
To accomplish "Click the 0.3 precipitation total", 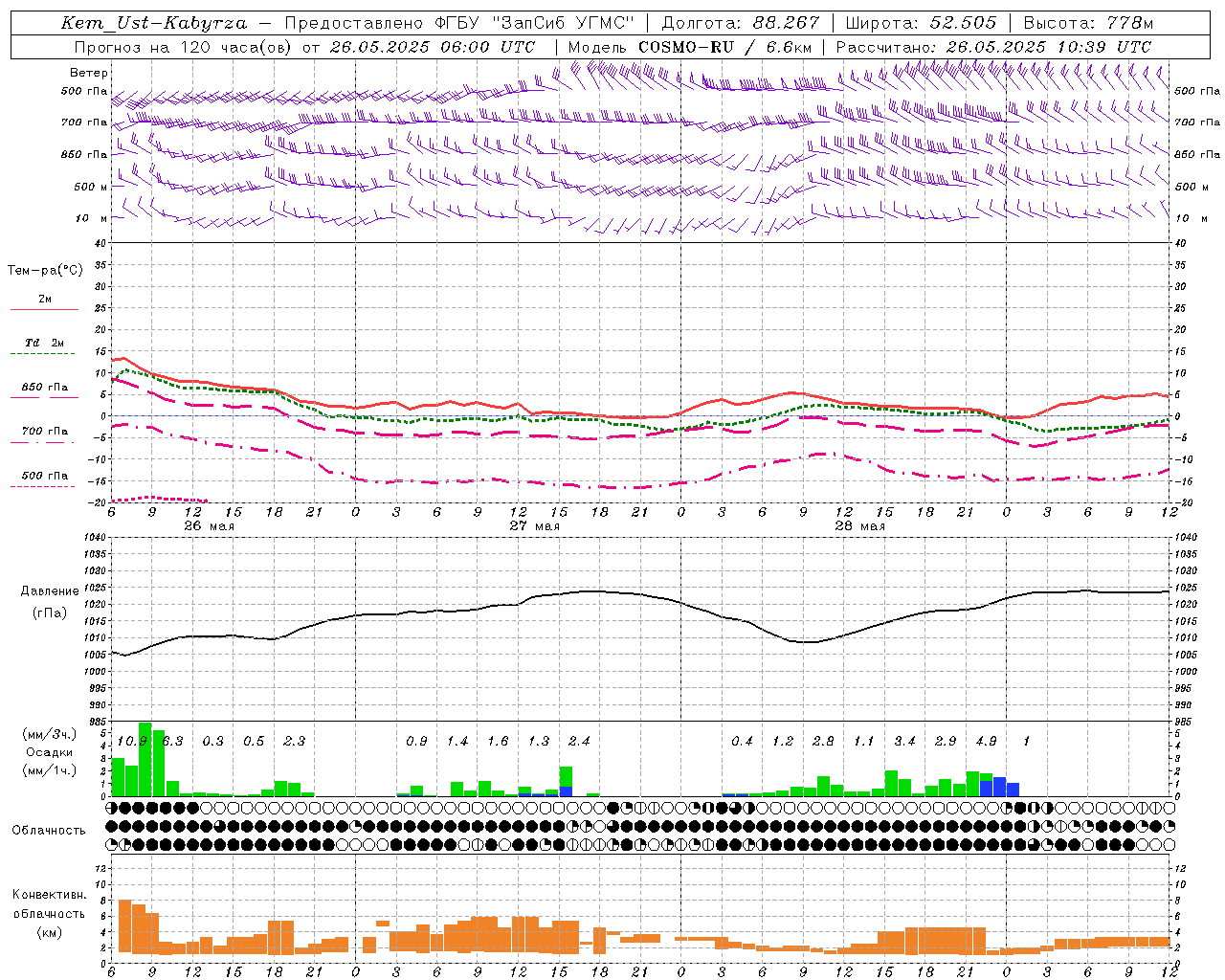I will tap(212, 742).
